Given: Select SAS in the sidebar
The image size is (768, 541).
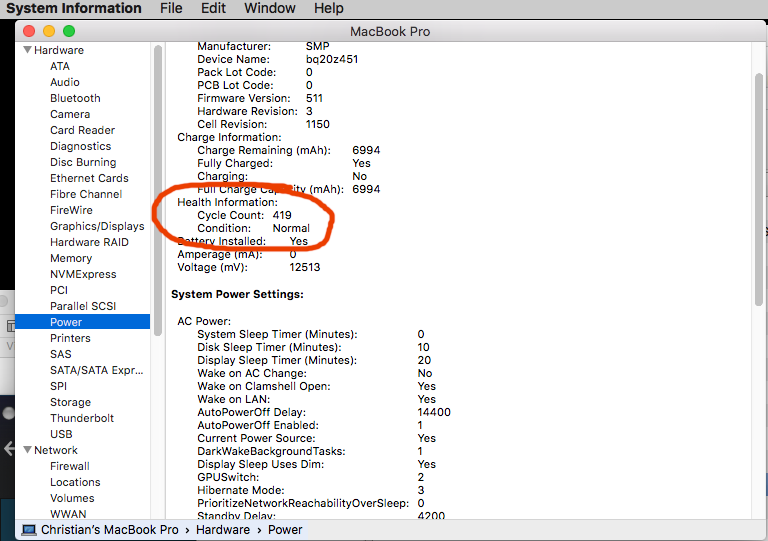Looking at the screenshot, I should (x=60, y=354).
